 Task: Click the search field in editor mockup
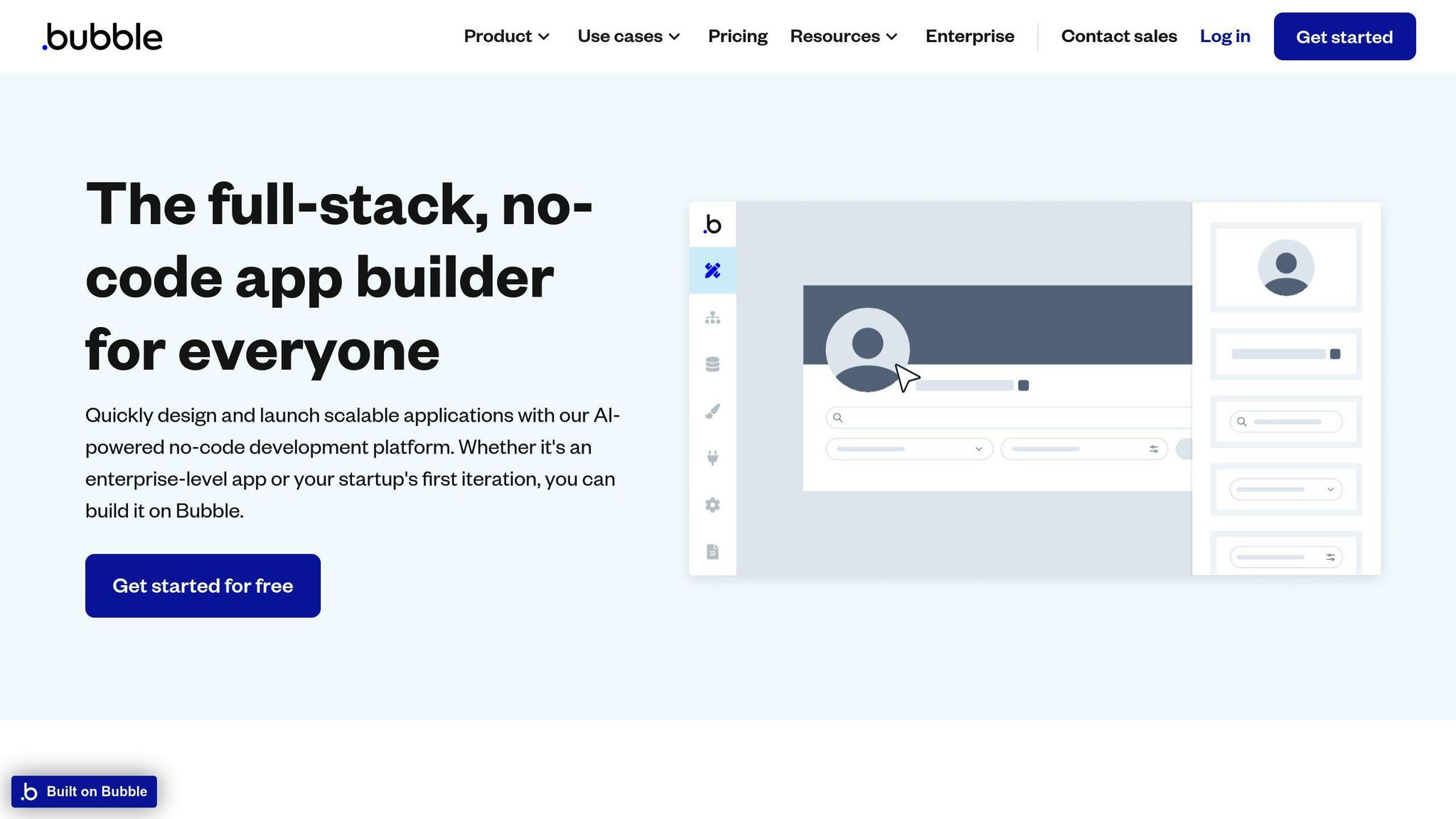1010,418
